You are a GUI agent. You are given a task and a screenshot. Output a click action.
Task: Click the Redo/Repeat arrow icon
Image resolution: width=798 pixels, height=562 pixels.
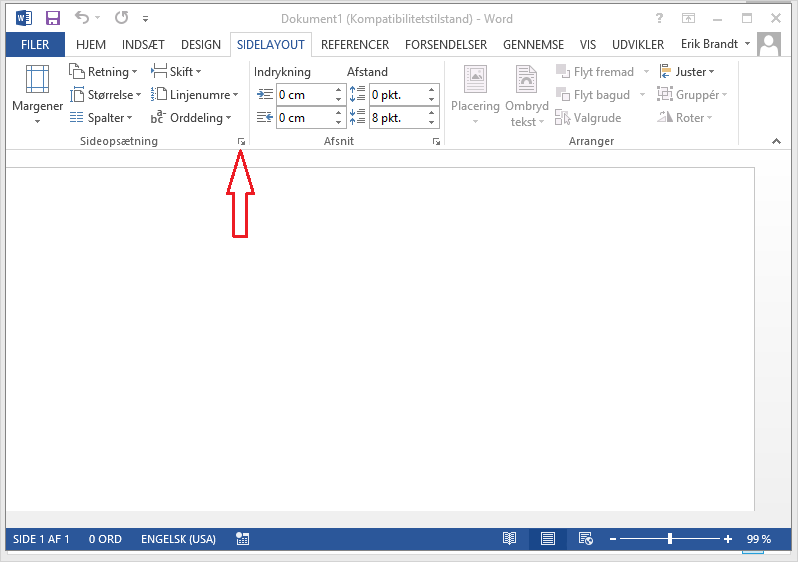(121, 18)
